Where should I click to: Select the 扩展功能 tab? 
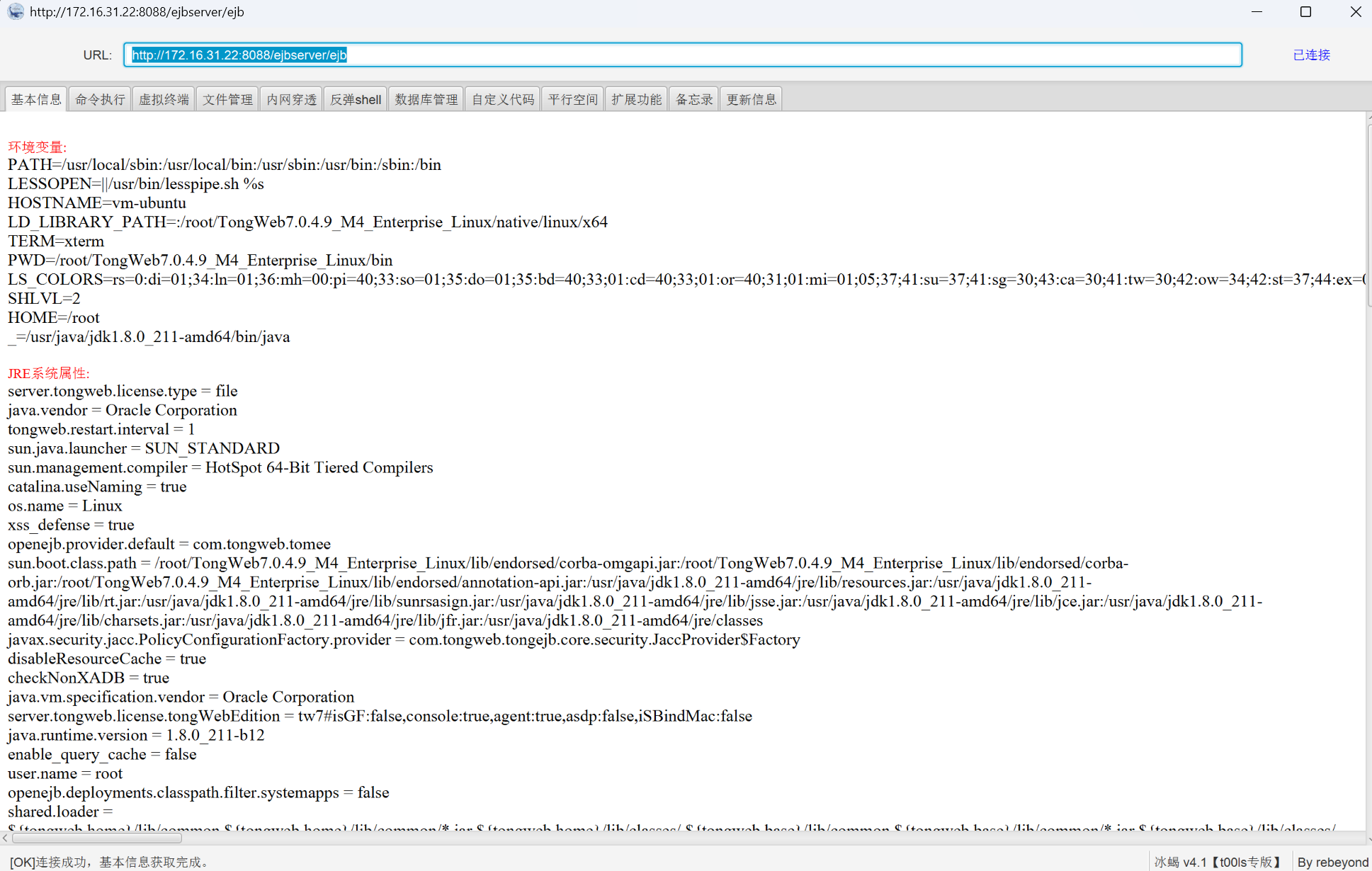click(637, 99)
